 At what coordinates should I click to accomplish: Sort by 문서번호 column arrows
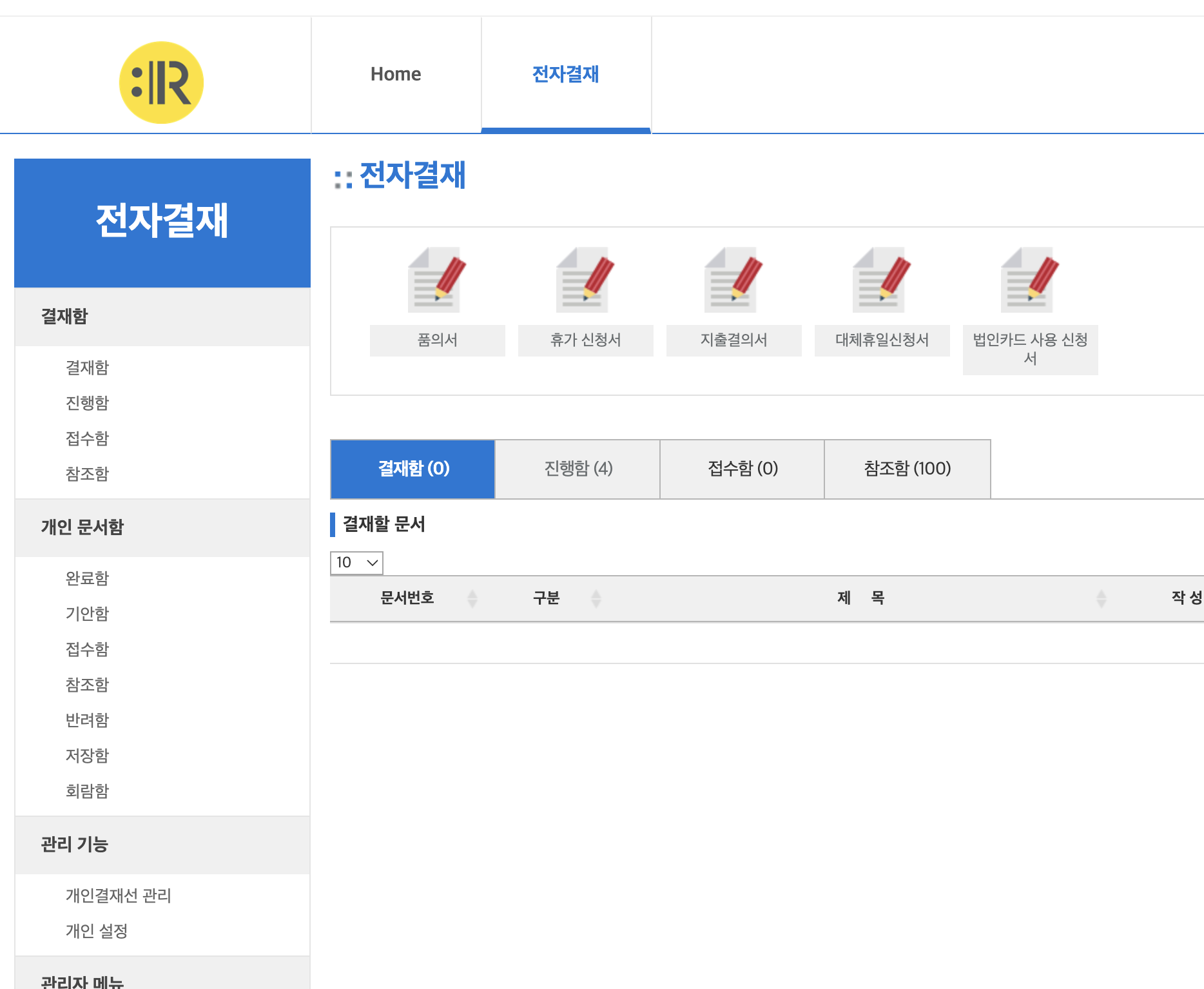click(x=472, y=598)
